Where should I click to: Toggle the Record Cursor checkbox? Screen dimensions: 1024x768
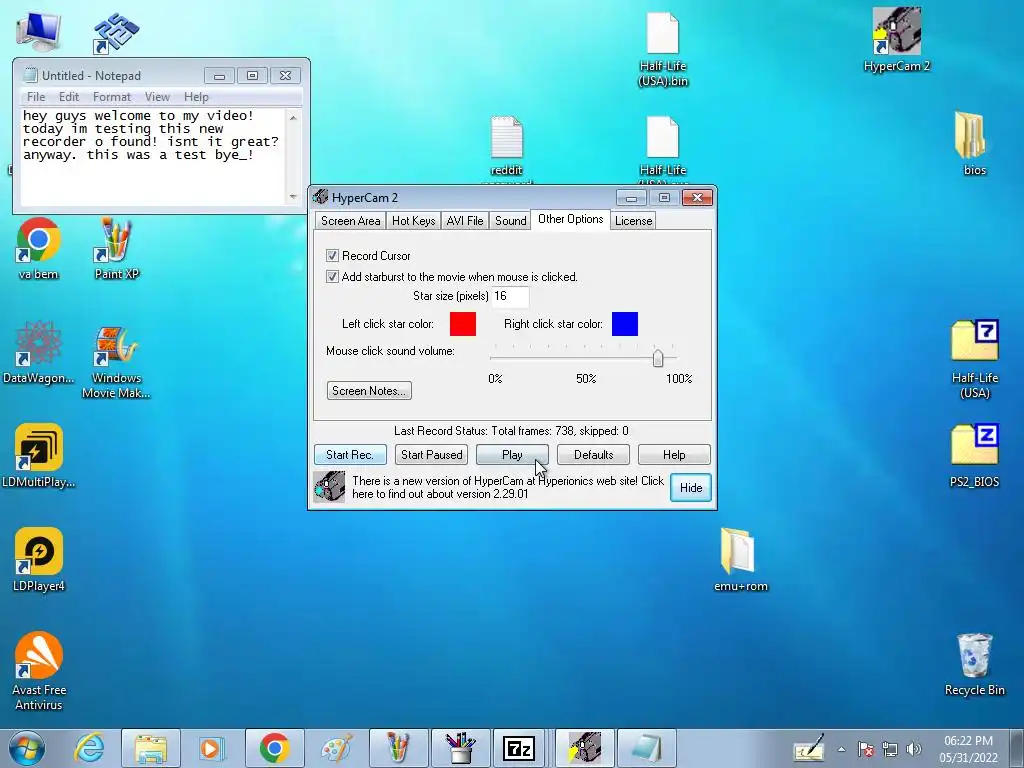tap(332, 255)
